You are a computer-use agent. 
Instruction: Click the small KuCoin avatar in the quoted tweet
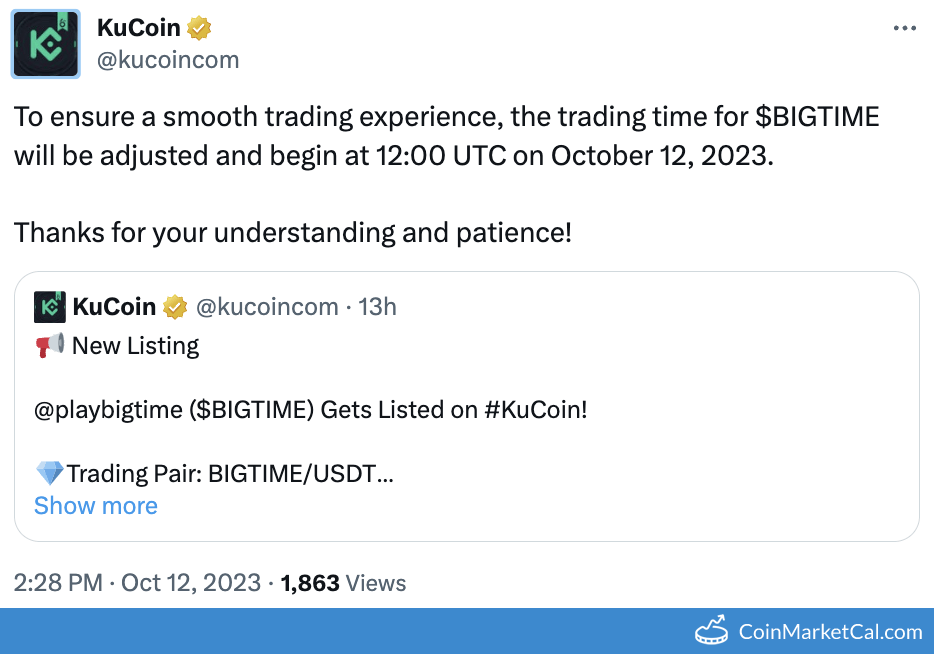50,307
